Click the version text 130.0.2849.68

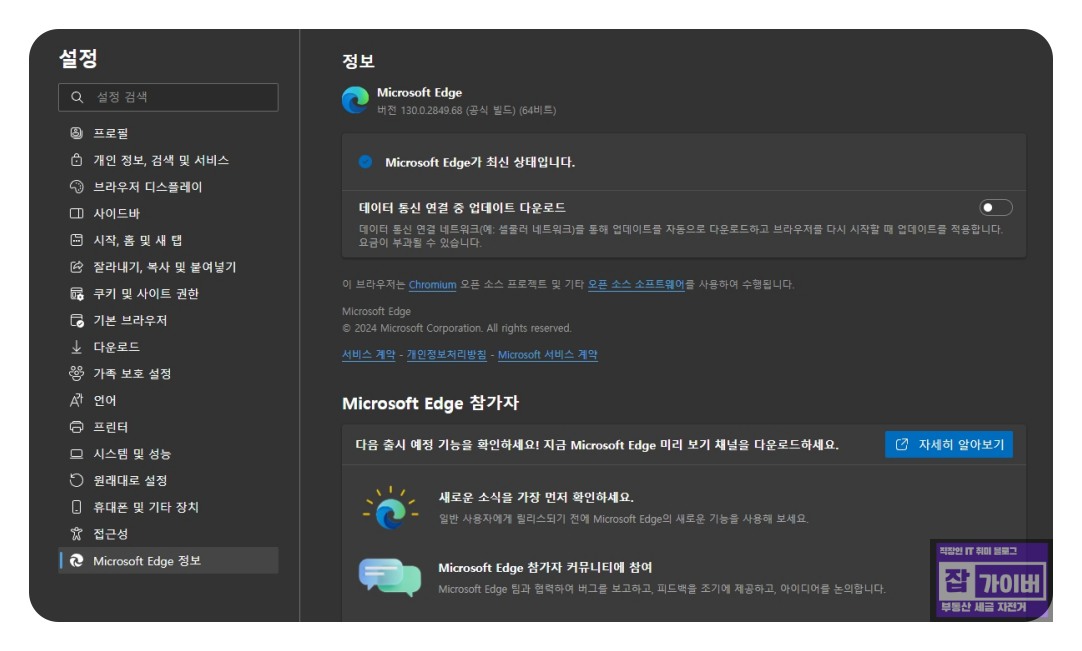pos(431,110)
